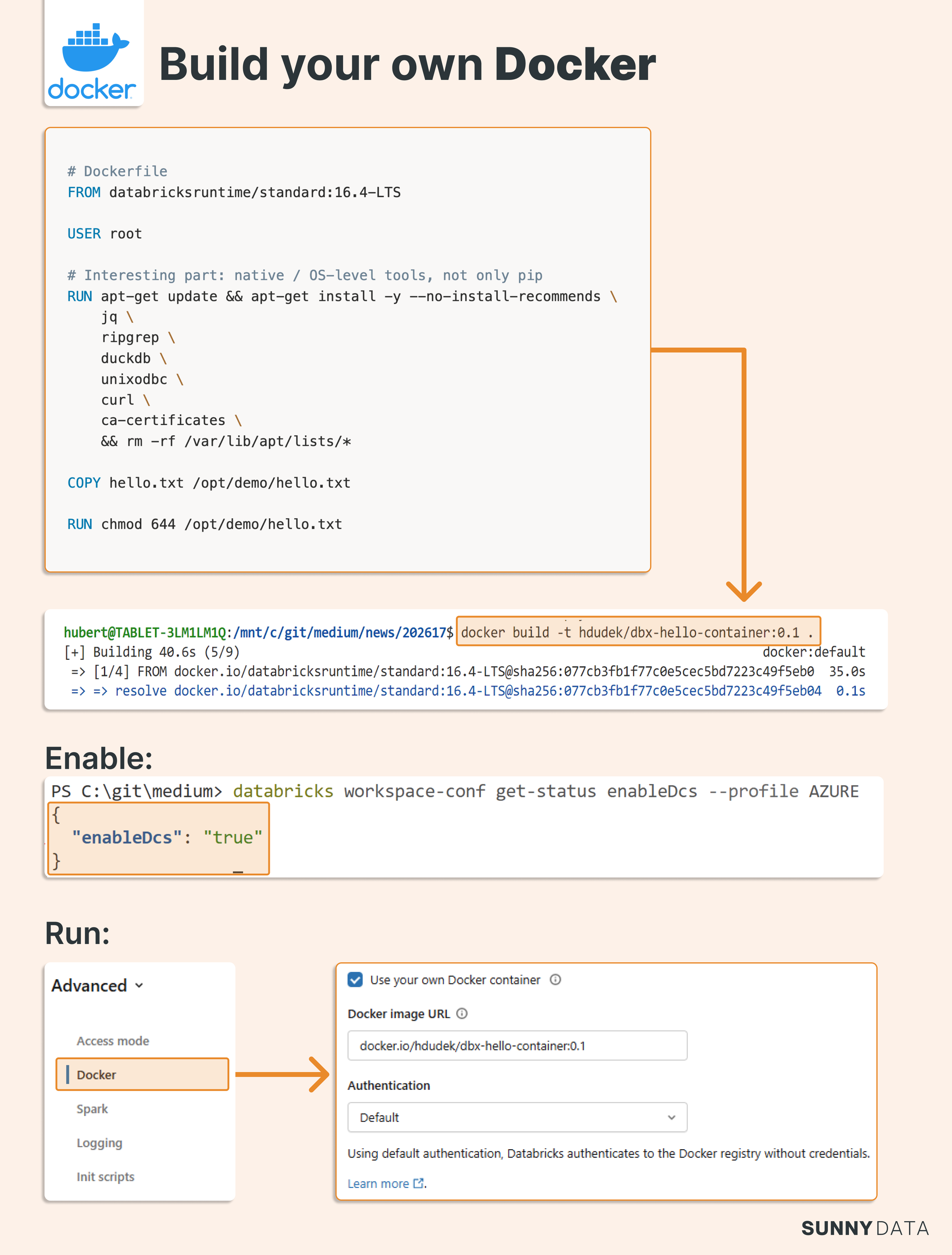Click the duckdb package line
Image resolution: width=952 pixels, height=1255 pixels.
134,359
